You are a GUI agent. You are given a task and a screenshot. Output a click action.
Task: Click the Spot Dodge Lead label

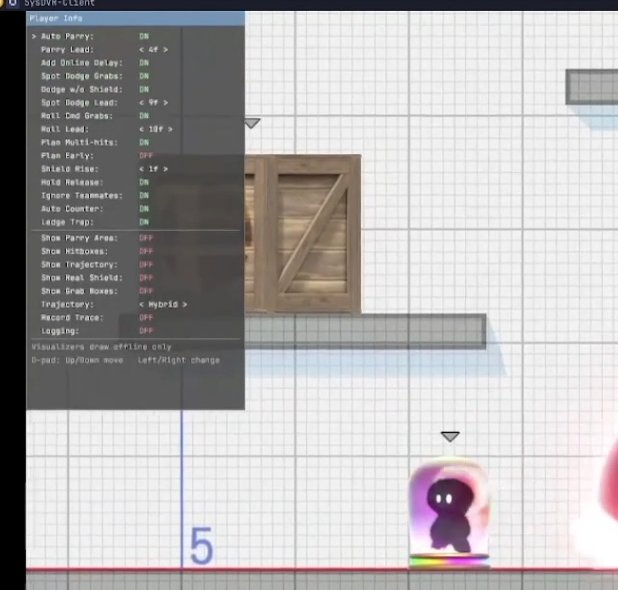(80, 102)
